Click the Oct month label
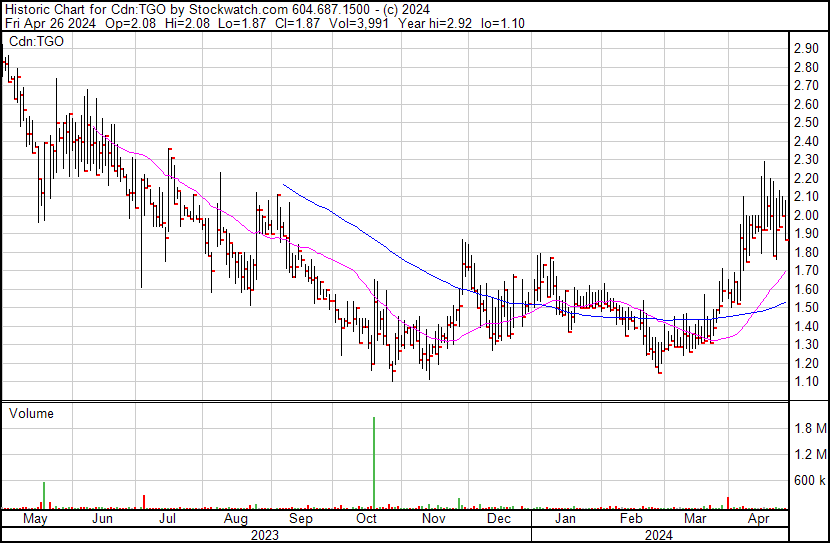Screen dimensions: 830x543 click(x=366, y=519)
